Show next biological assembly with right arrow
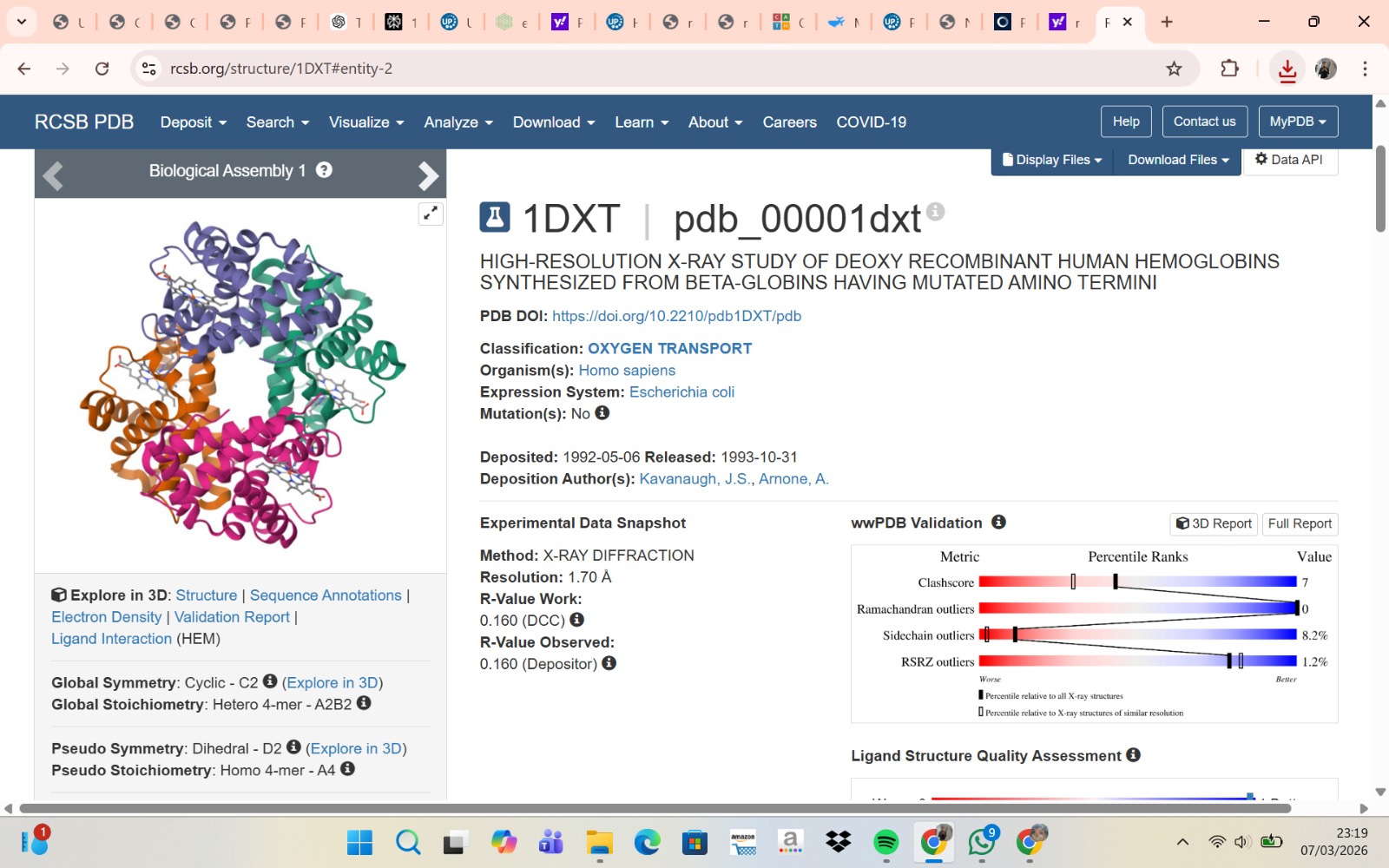1389x868 pixels. click(x=428, y=175)
